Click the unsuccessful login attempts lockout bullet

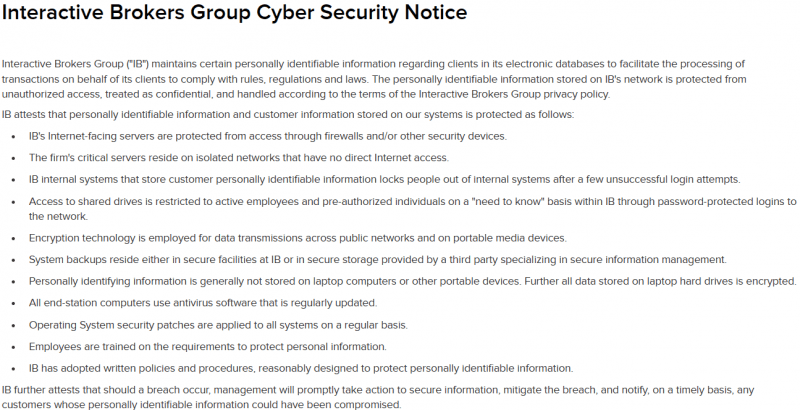pyautogui.click(x=384, y=180)
